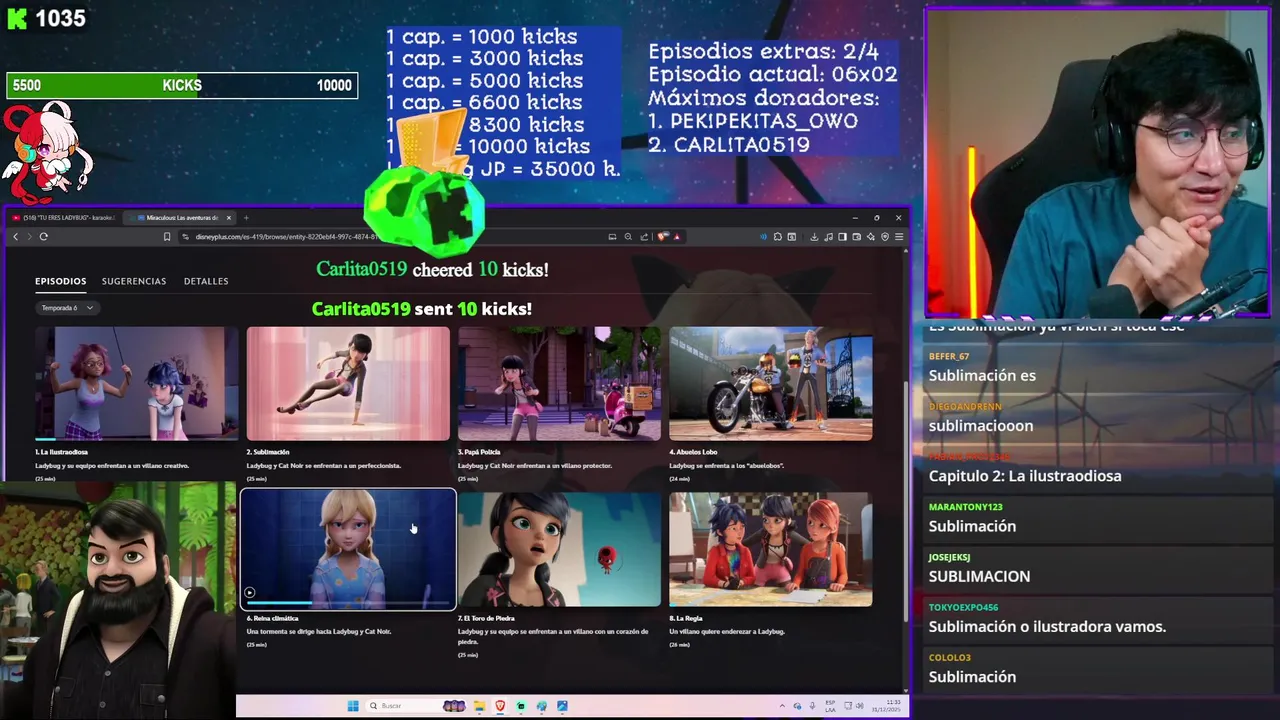Viewport: 1280px width, 720px height.
Task: Click the title '2. Sublimación'
Action: pos(268,452)
